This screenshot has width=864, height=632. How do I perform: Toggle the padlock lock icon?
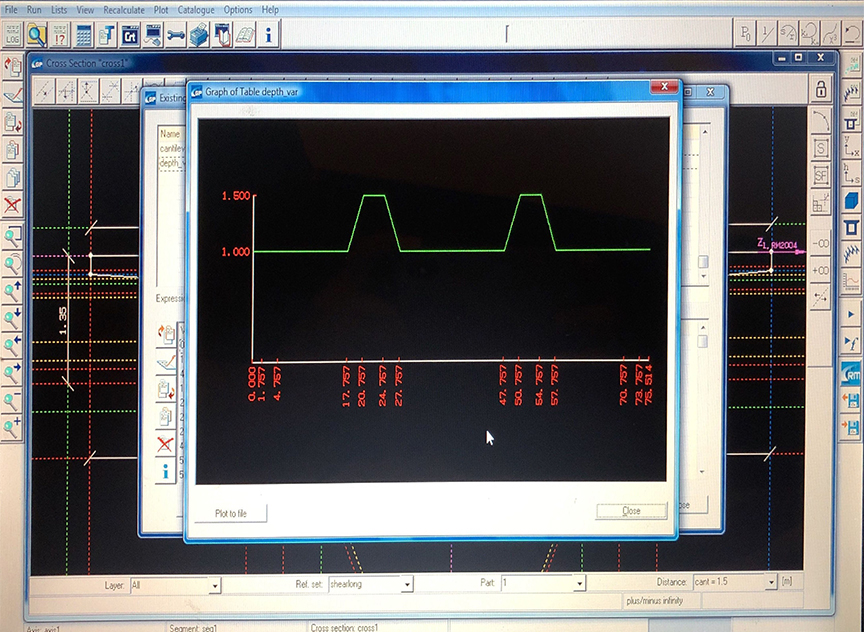(x=821, y=91)
